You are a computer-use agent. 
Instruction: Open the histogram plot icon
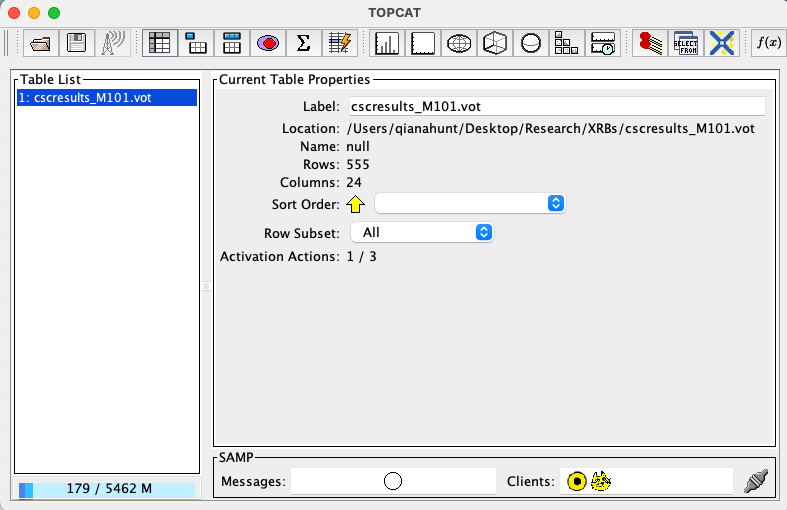coord(387,44)
